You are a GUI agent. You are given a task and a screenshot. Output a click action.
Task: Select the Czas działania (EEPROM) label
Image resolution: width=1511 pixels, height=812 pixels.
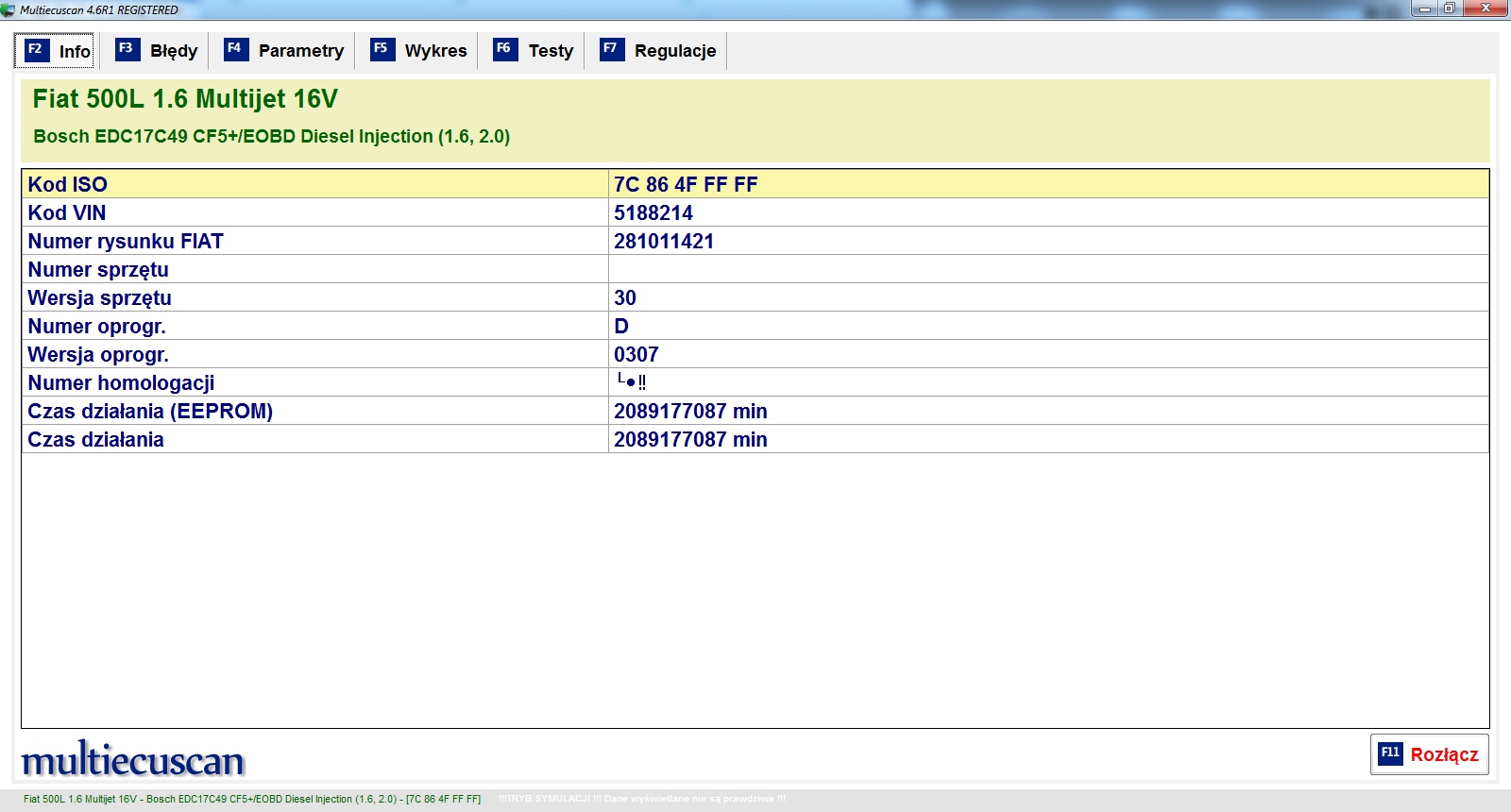pyautogui.click(x=150, y=411)
